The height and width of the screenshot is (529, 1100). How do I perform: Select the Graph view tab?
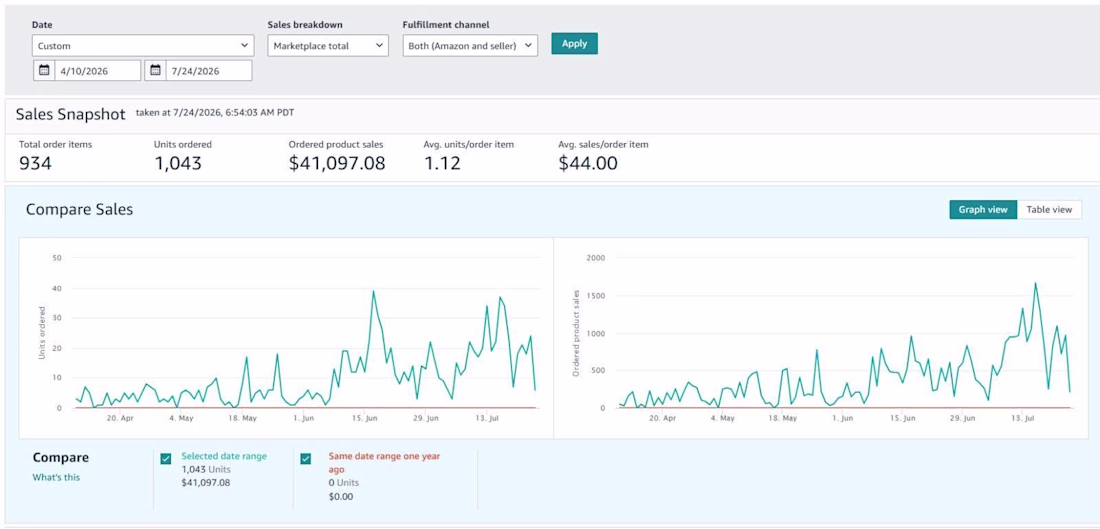point(983,209)
